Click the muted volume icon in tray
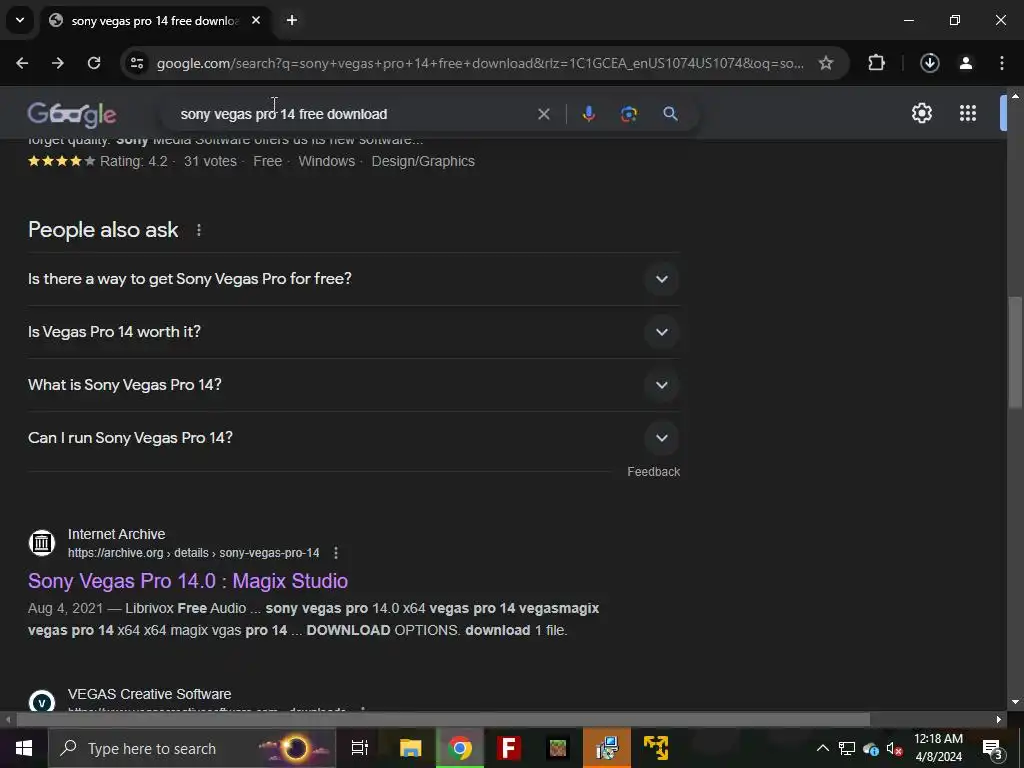1024x768 pixels. (895, 748)
